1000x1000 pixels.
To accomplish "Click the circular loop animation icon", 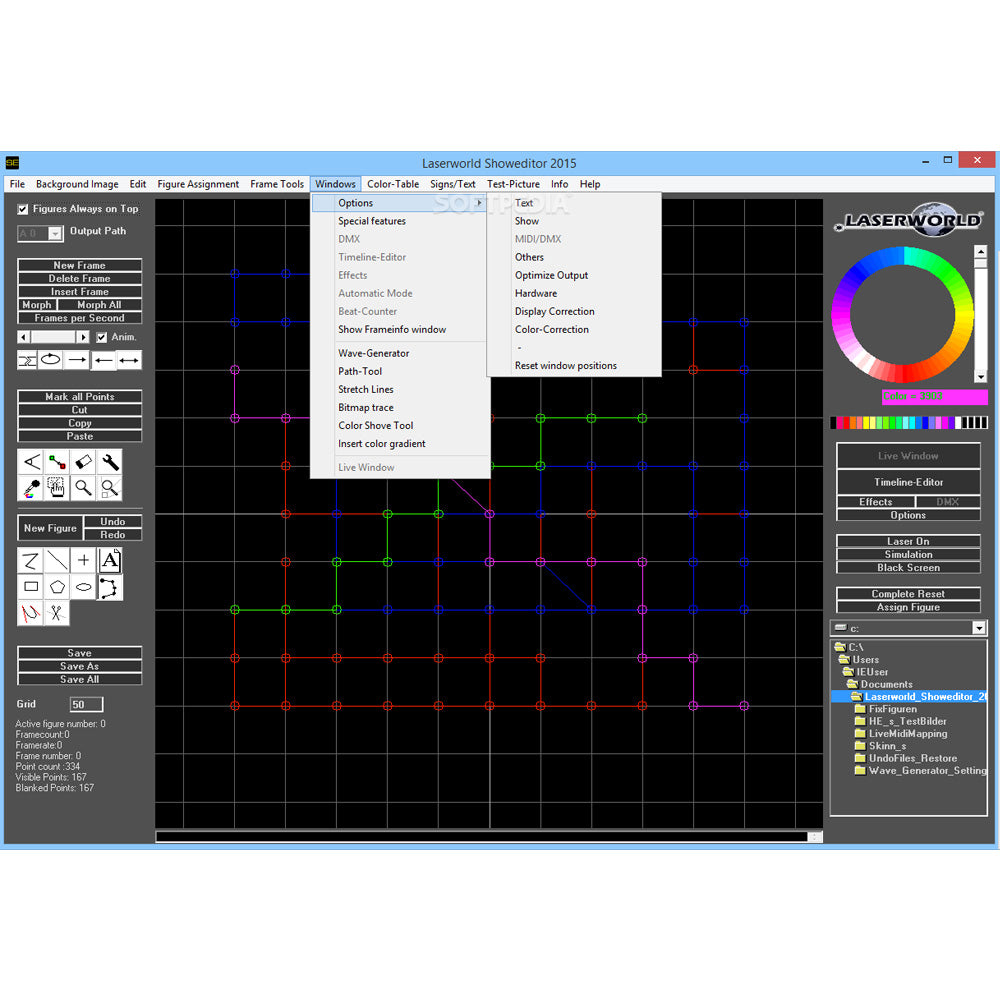I will pyautogui.click(x=50, y=360).
